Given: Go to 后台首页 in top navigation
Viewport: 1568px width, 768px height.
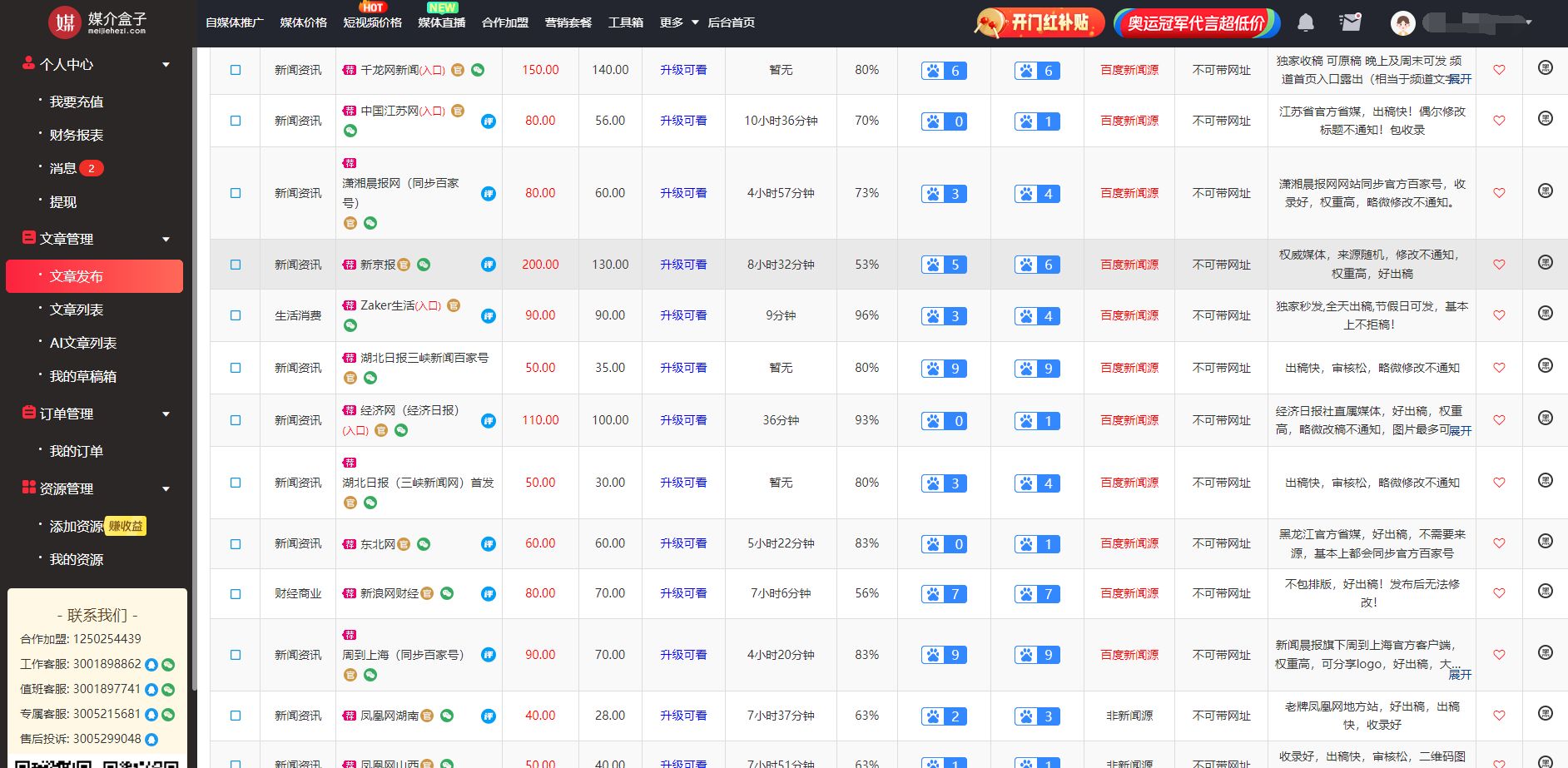Looking at the screenshot, I should (x=731, y=22).
